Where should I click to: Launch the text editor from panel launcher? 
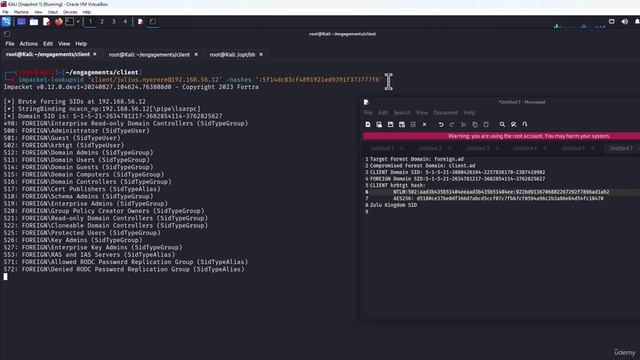(46, 22)
